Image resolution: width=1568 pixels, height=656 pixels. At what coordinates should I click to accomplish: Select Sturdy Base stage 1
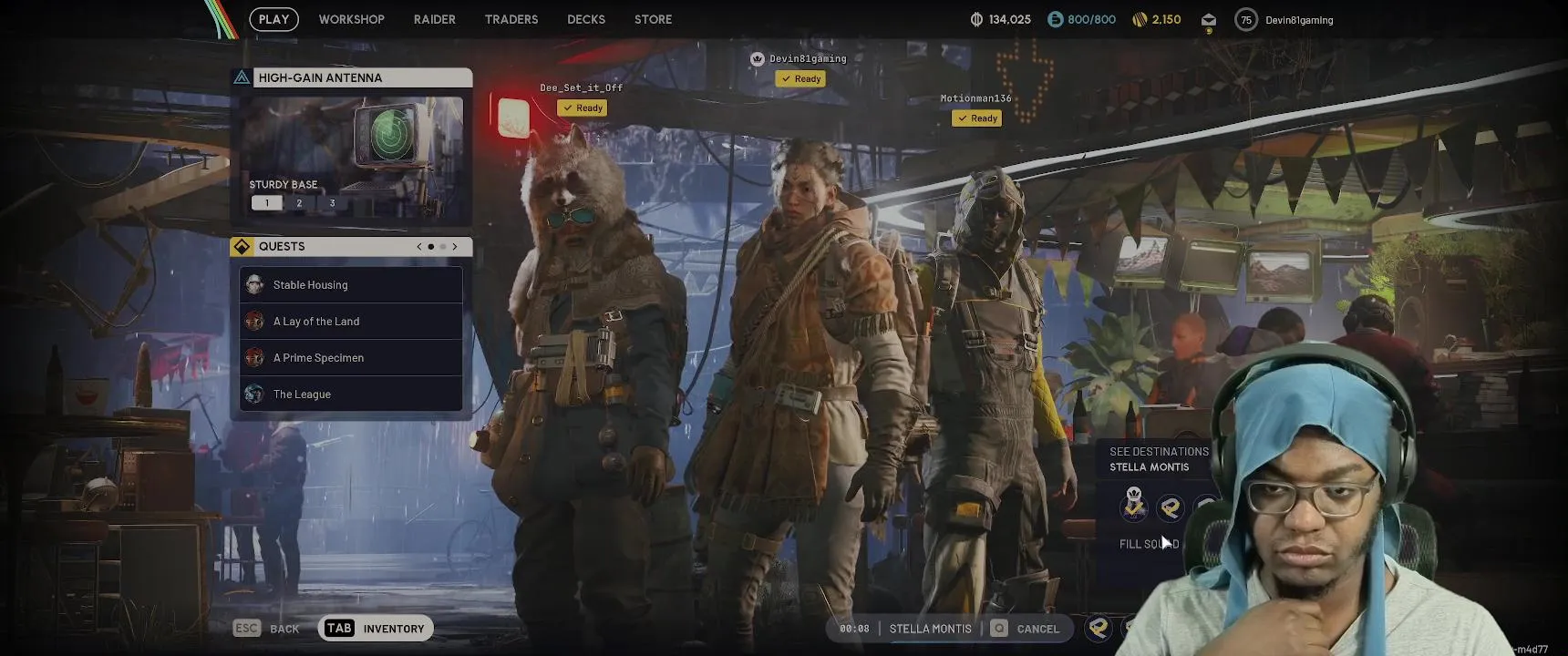tap(267, 203)
